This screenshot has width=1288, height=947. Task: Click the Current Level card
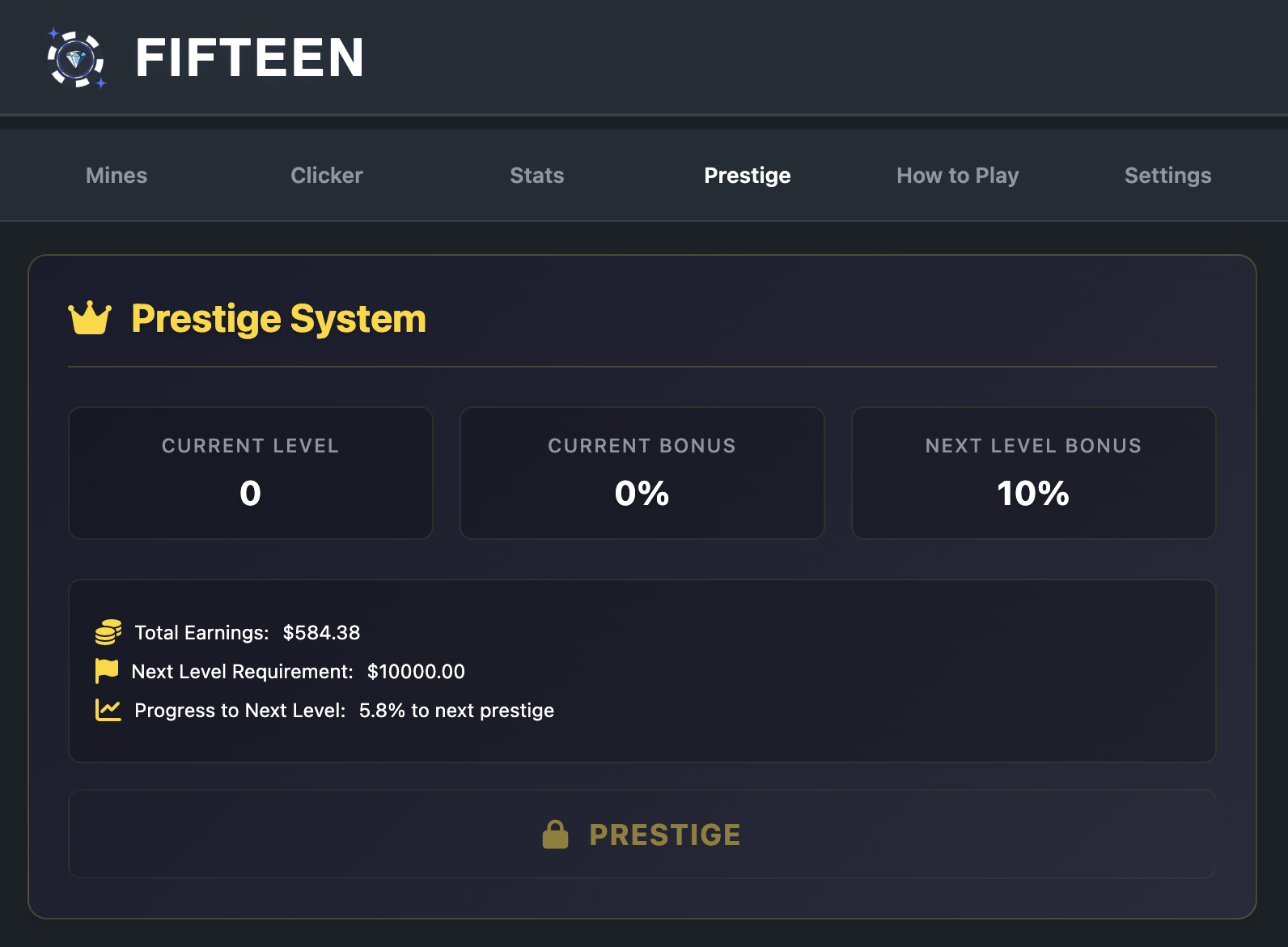click(251, 473)
